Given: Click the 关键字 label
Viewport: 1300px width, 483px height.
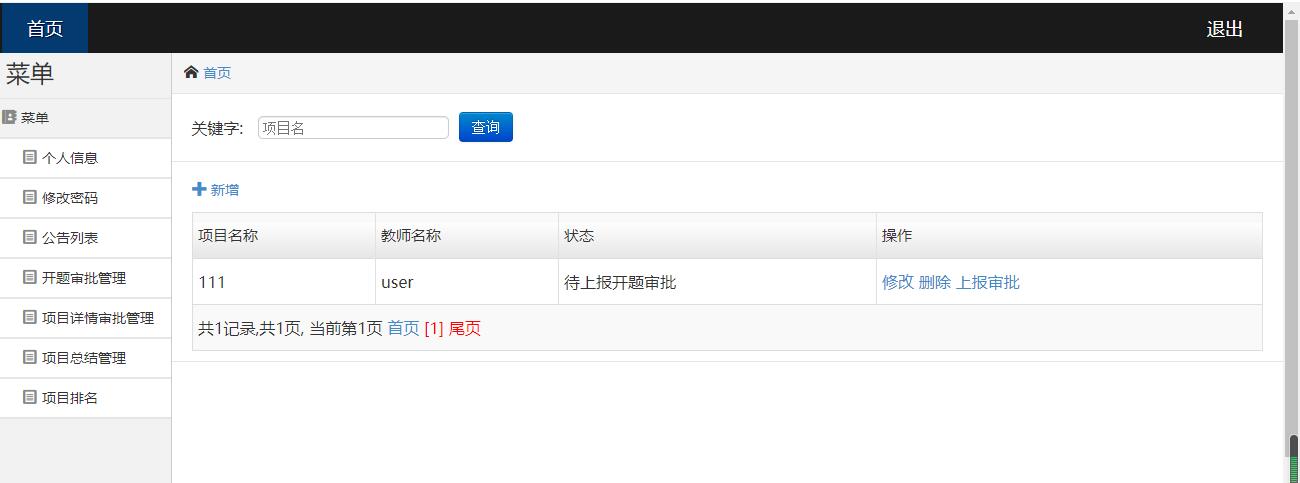Looking at the screenshot, I should tap(217, 128).
